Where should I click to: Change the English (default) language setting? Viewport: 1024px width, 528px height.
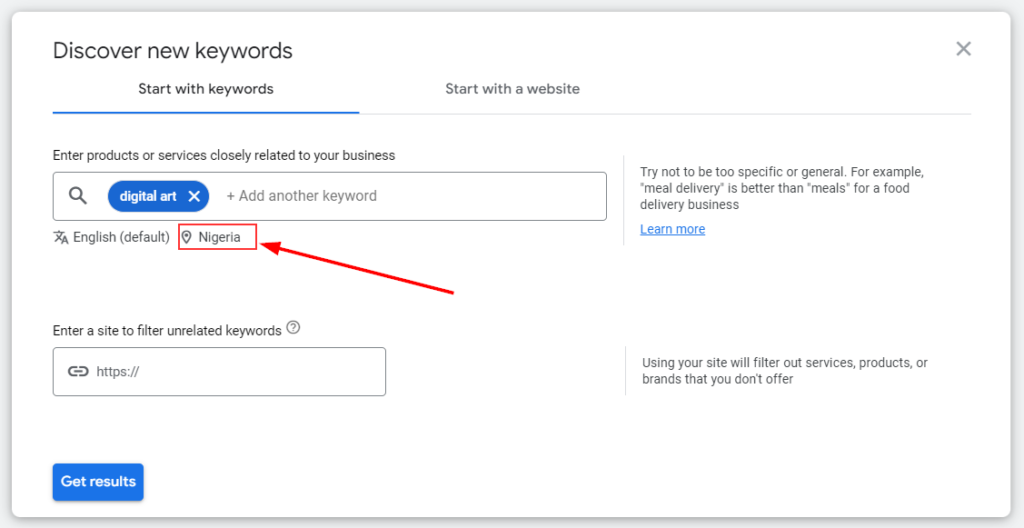[112, 237]
